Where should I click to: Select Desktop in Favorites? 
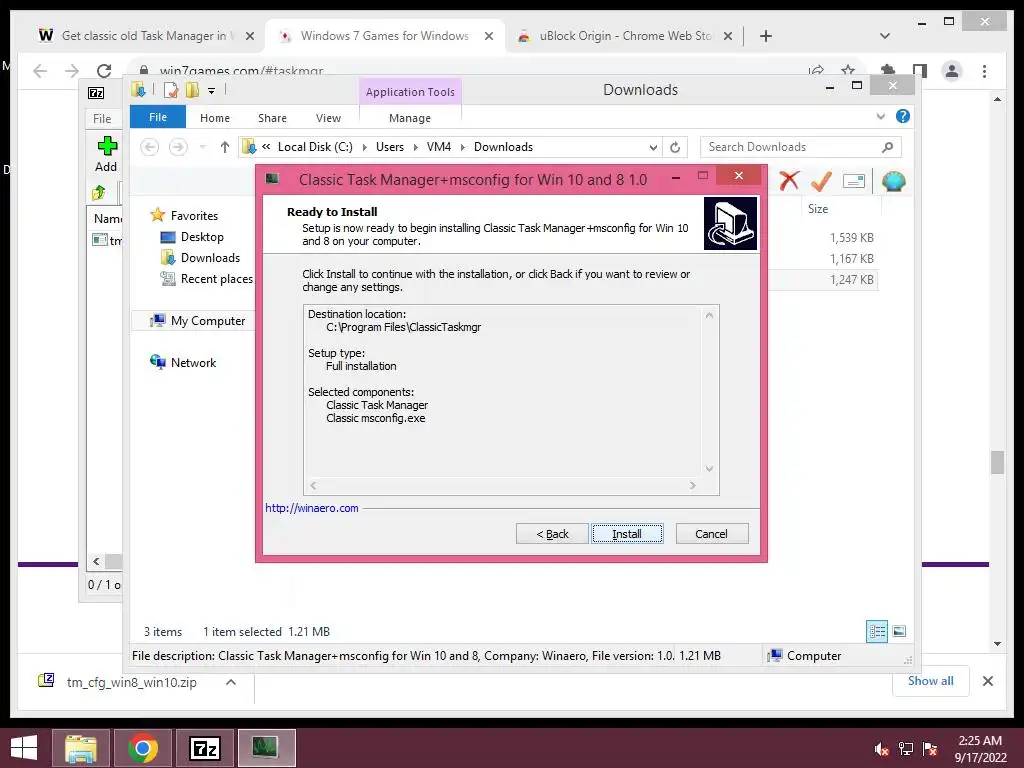191,237
